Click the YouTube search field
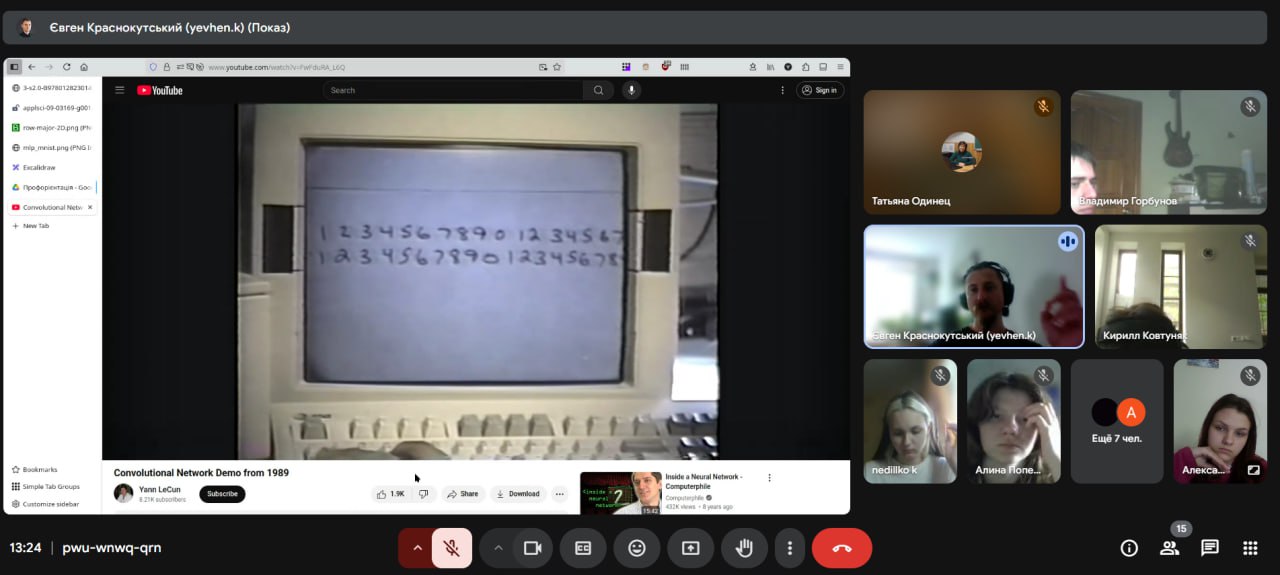Viewport: 1280px width, 575px height. pos(453,90)
